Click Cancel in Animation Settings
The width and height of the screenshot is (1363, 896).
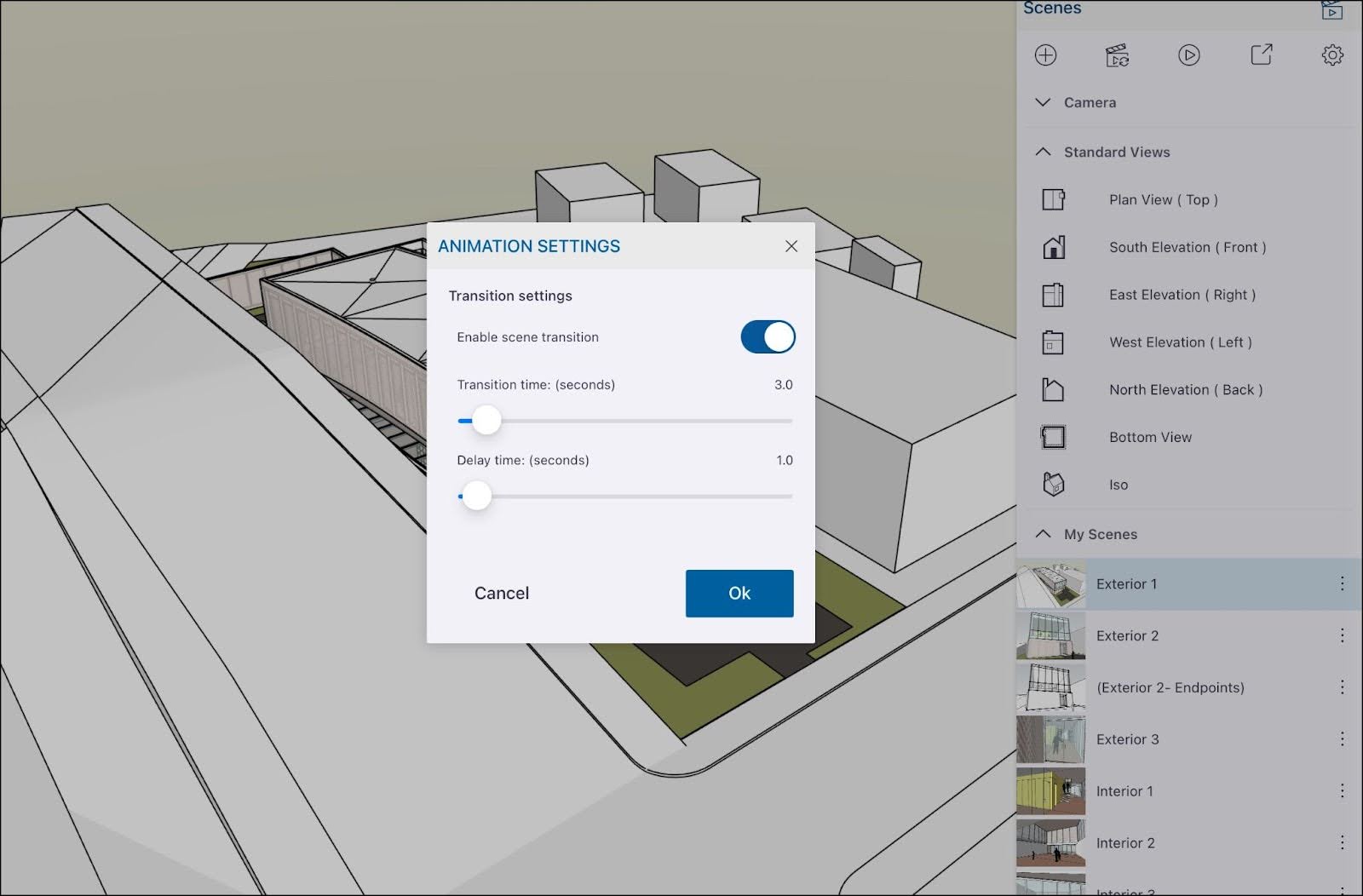click(501, 594)
